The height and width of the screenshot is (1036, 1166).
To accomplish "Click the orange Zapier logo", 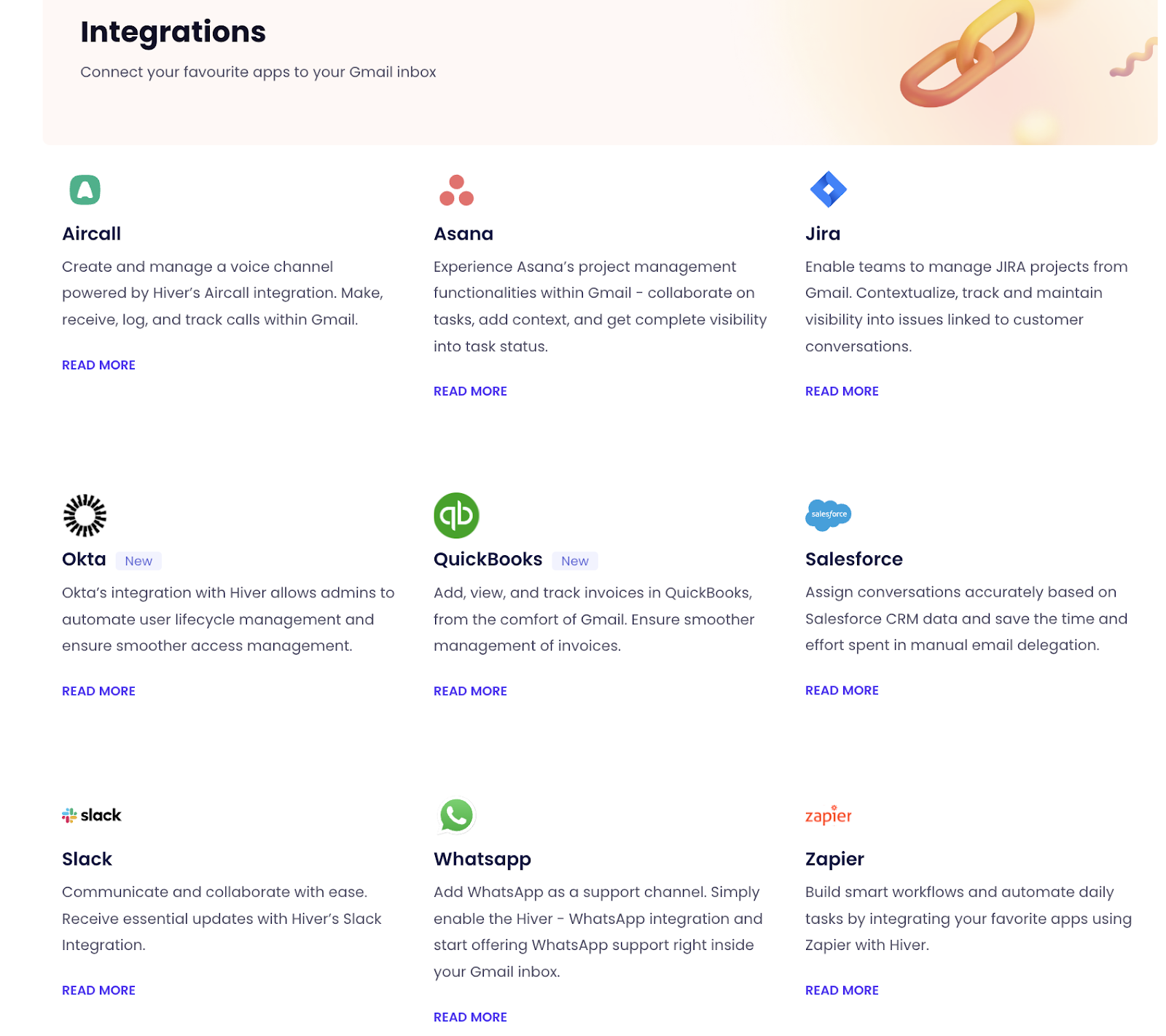I will pyautogui.click(x=828, y=815).
